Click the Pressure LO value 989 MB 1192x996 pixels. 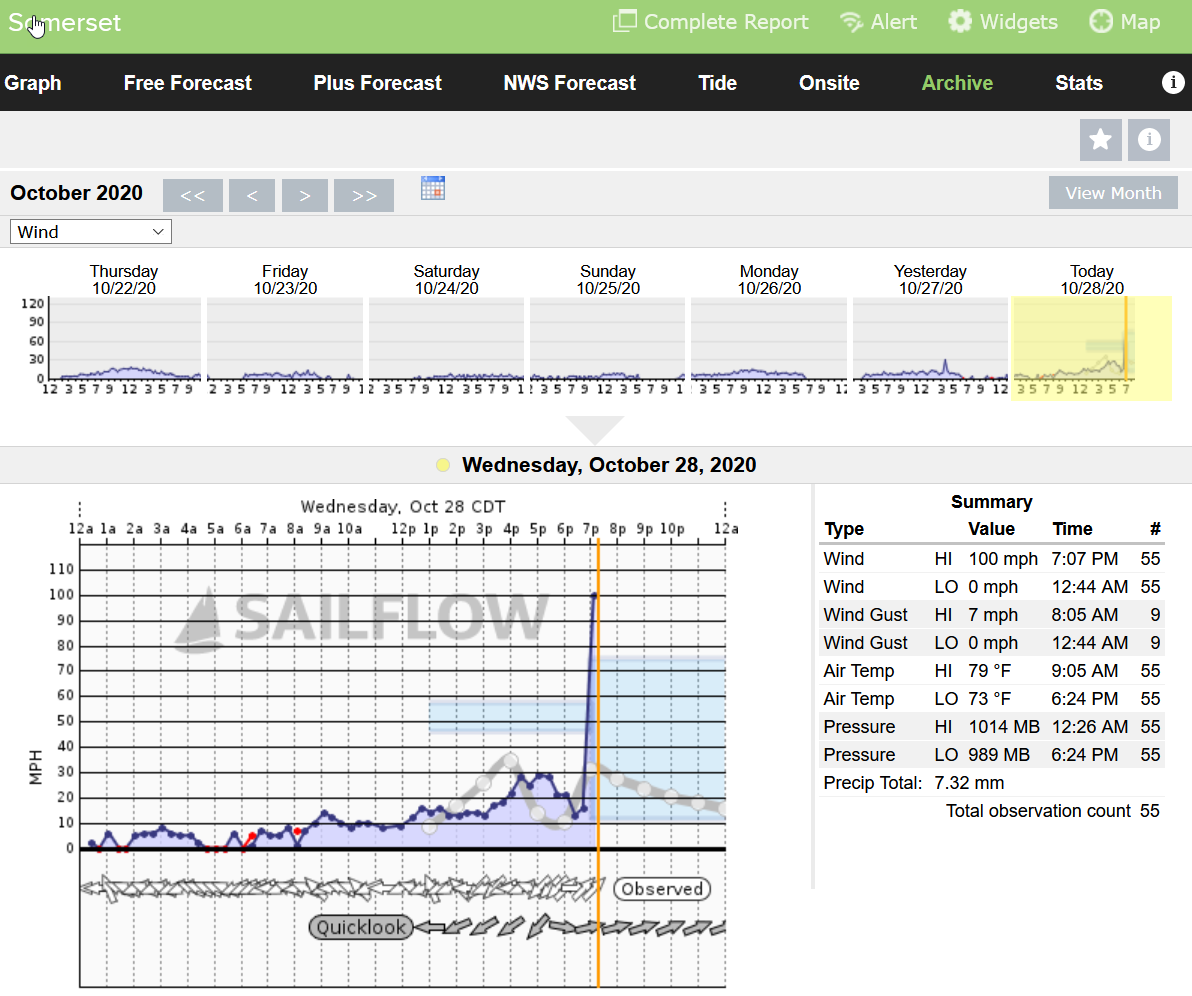click(999, 755)
